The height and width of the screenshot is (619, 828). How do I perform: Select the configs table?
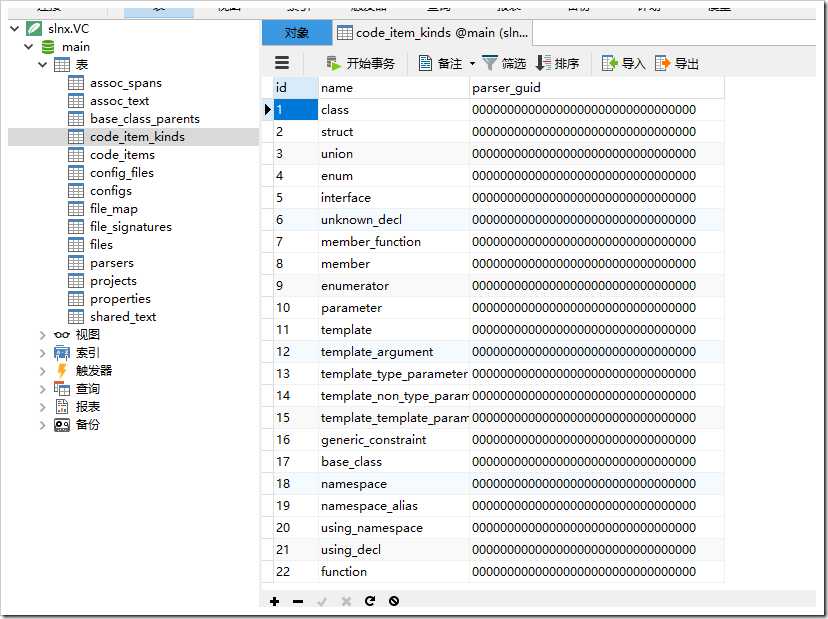pos(111,191)
